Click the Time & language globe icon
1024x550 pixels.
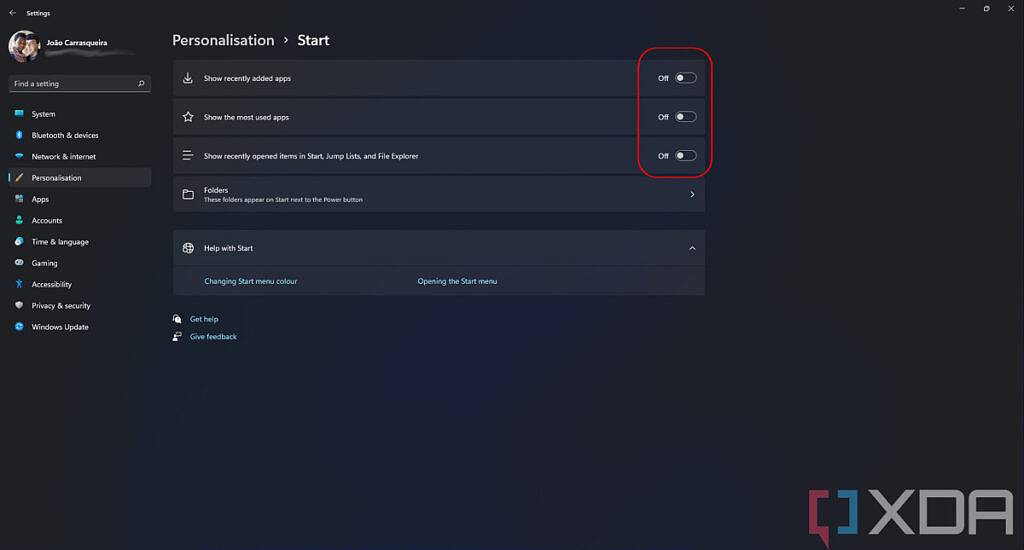[x=19, y=242]
